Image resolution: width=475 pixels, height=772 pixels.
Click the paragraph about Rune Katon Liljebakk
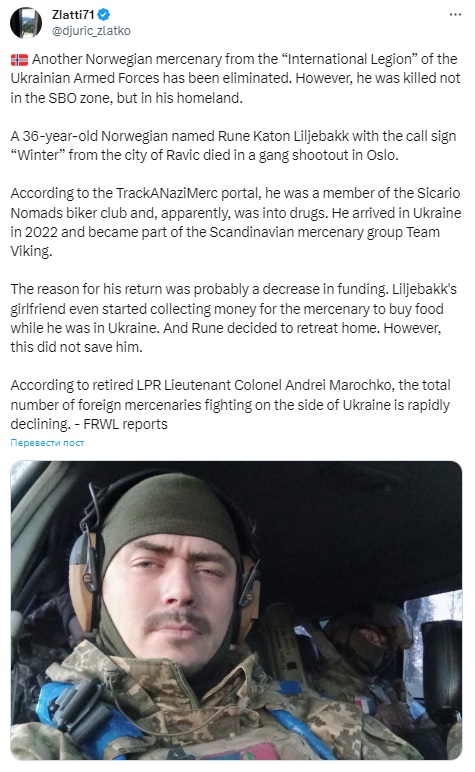233,146
